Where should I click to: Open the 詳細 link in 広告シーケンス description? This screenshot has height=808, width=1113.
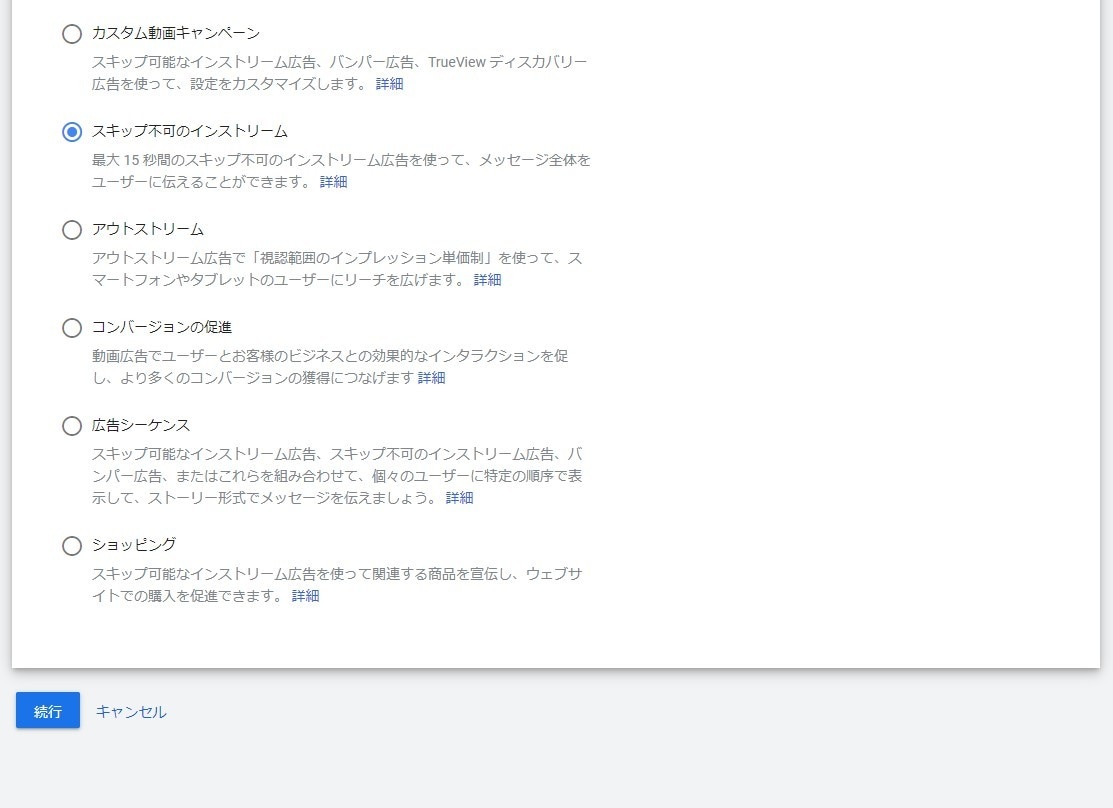(459, 498)
